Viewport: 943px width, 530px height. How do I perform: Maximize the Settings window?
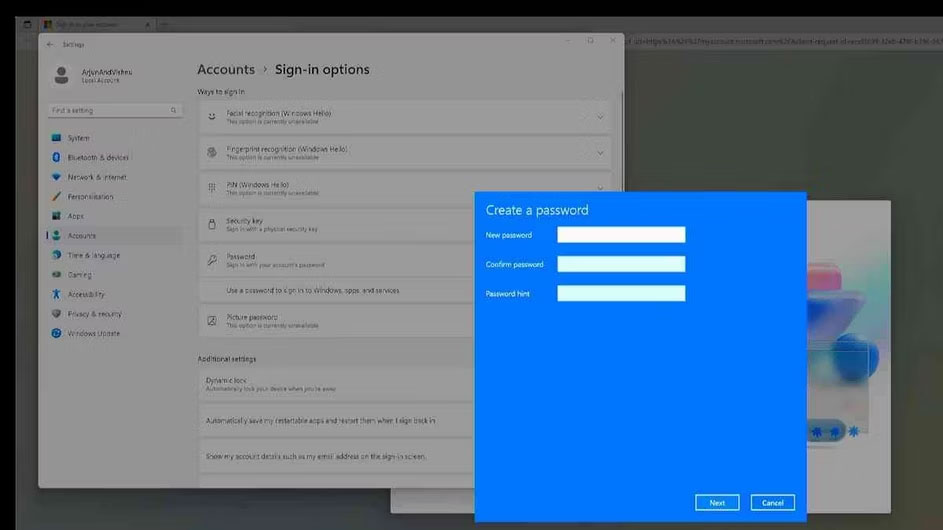point(590,40)
